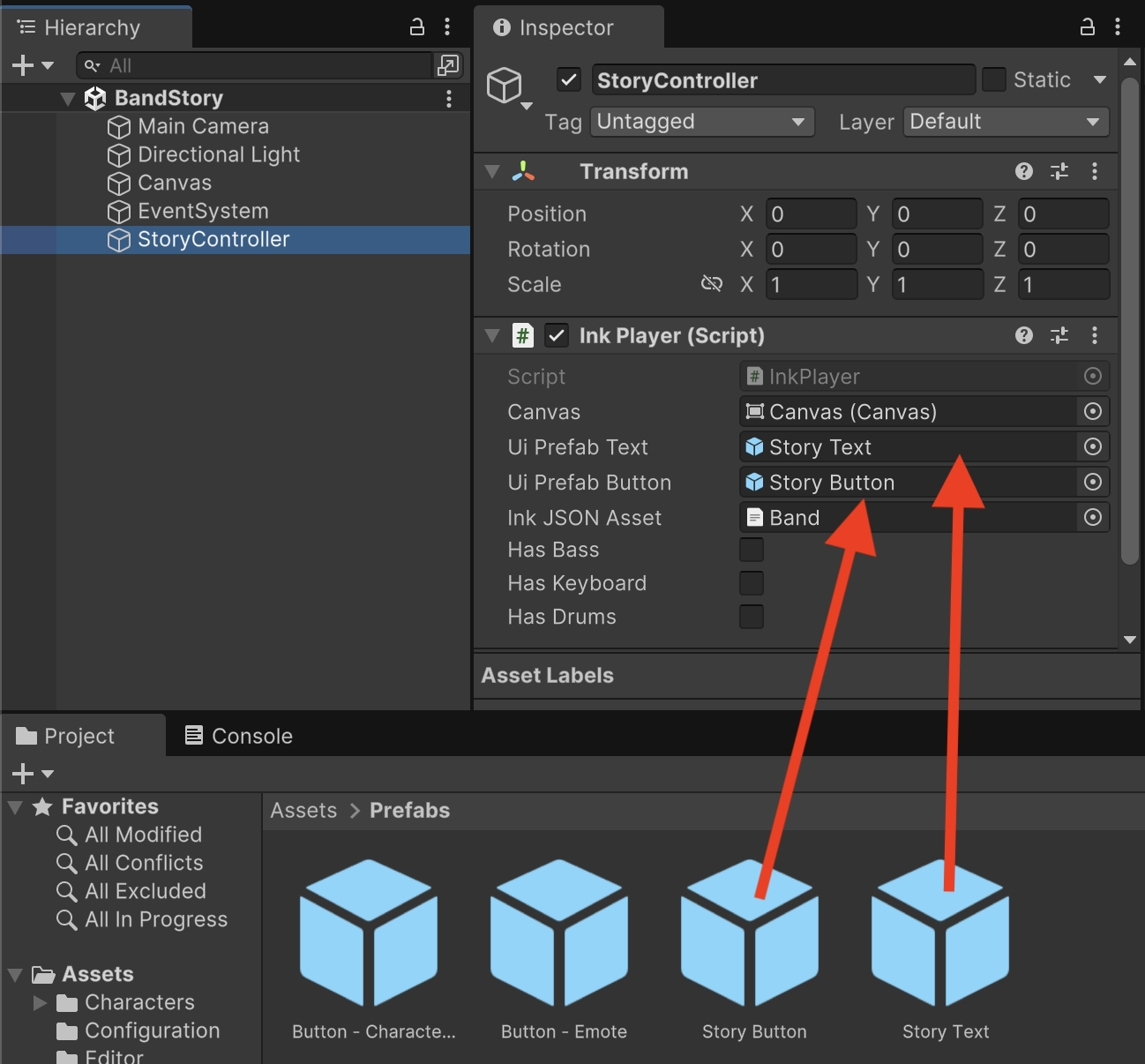Click Assets in the breadcrumb path
Viewport: 1145px width, 1064px height.
tap(303, 810)
